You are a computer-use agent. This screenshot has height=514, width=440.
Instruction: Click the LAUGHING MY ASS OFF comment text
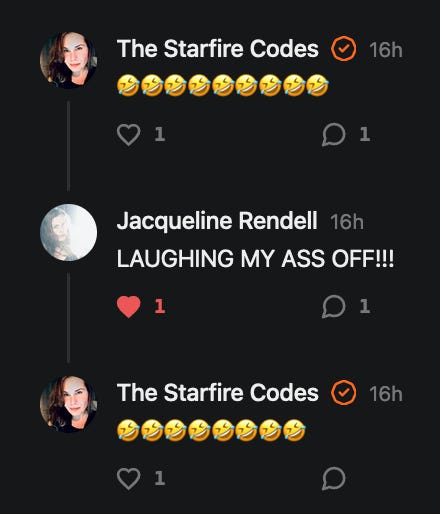(255, 259)
